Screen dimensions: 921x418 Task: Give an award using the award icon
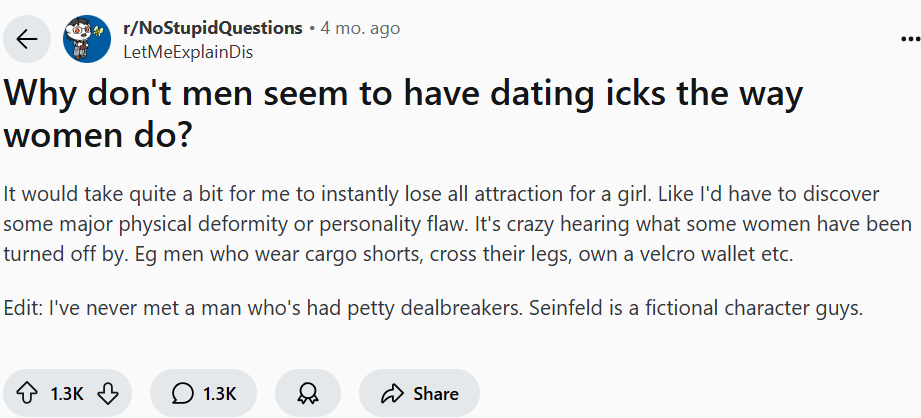click(x=306, y=393)
